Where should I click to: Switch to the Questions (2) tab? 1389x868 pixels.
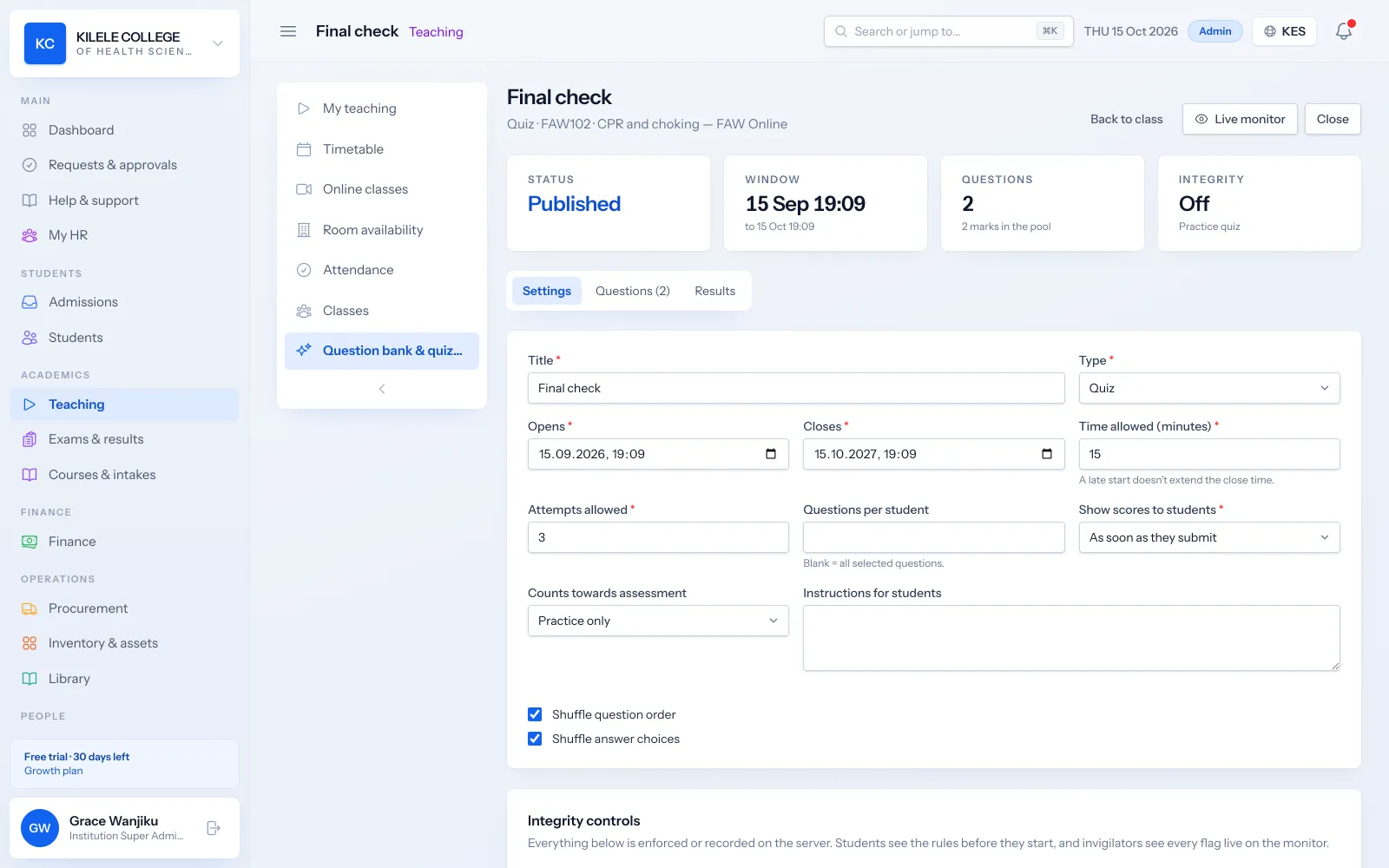(x=633, y=291)
